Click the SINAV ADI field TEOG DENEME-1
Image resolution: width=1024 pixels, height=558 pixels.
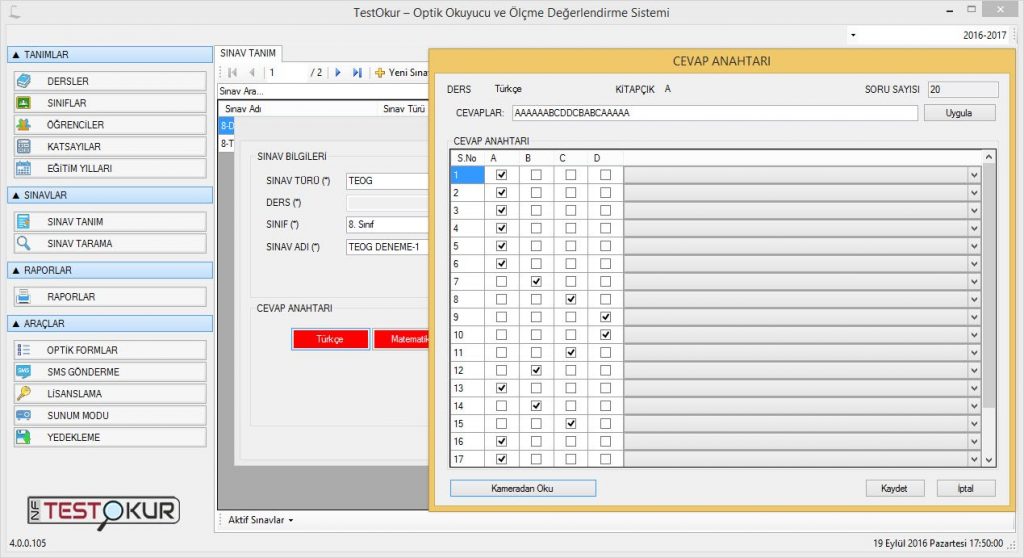387,246
